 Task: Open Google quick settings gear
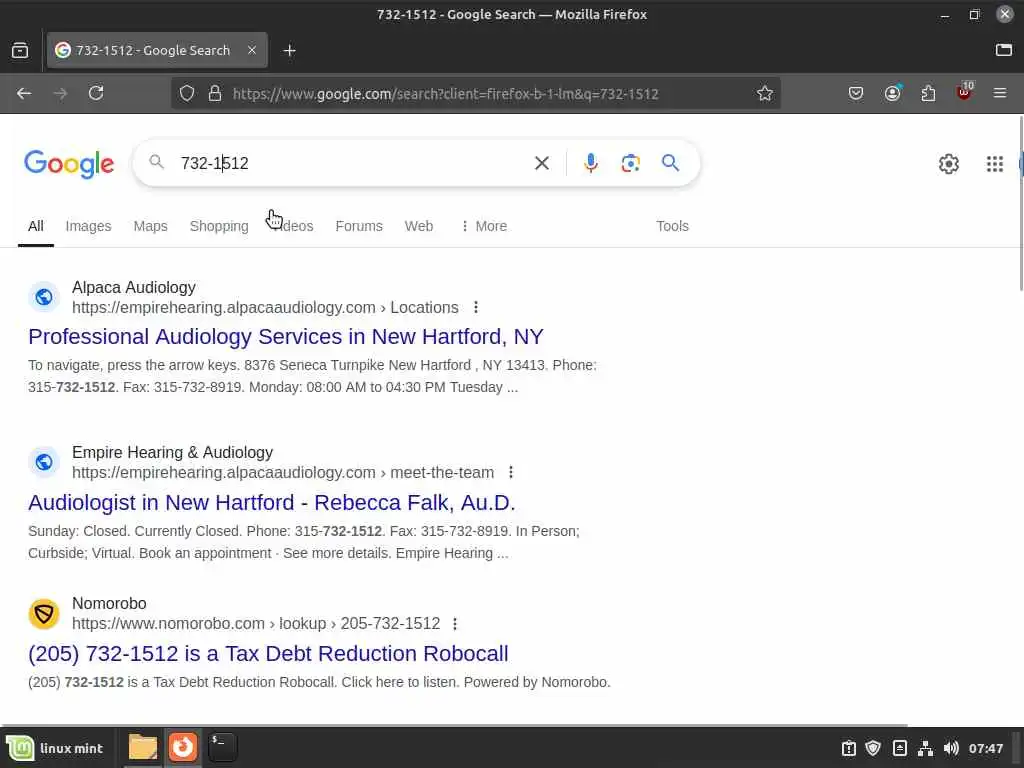948,163
